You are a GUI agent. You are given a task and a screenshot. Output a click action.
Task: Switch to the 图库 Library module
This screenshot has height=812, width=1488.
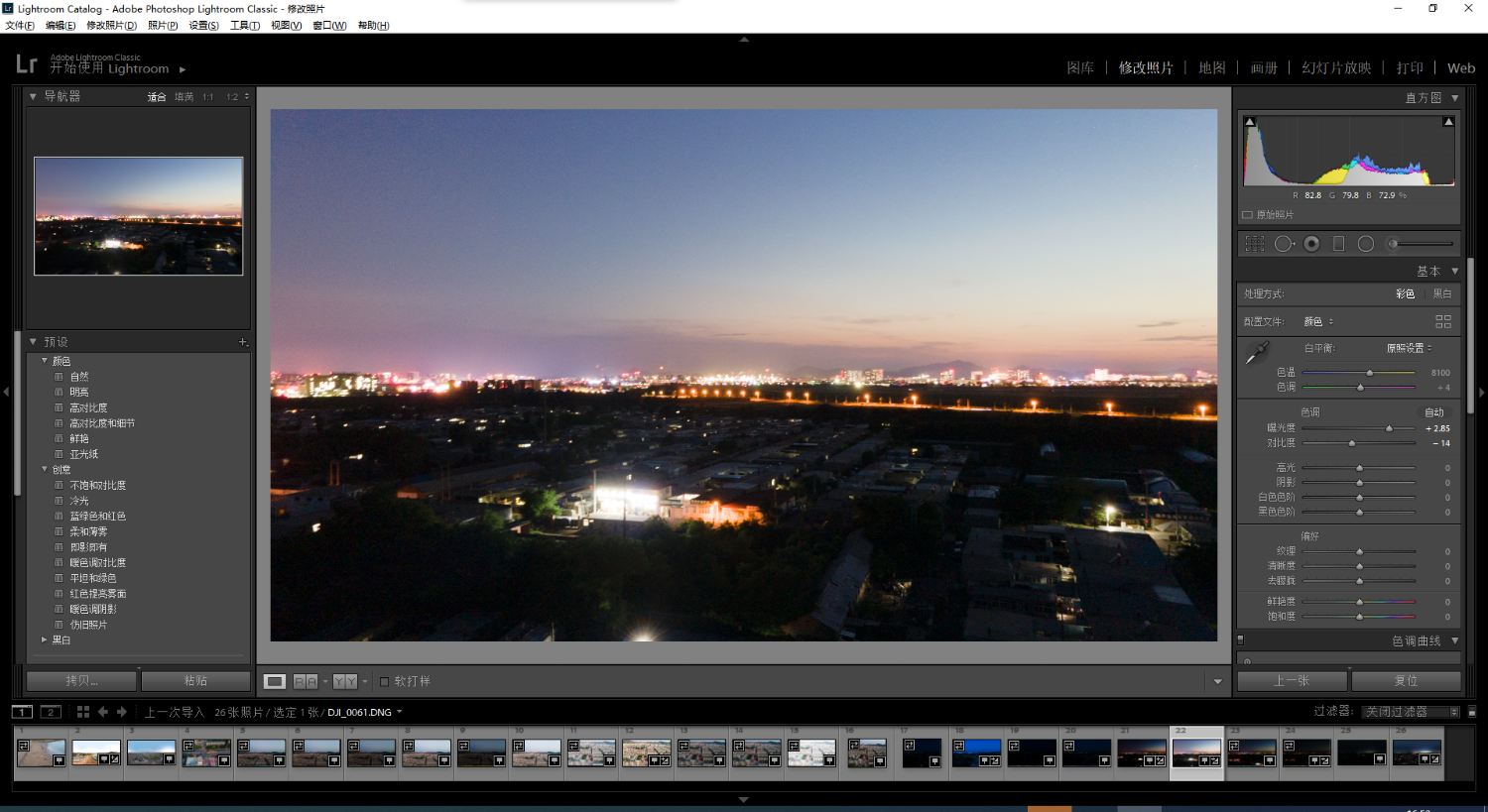tap(1080, 67)
